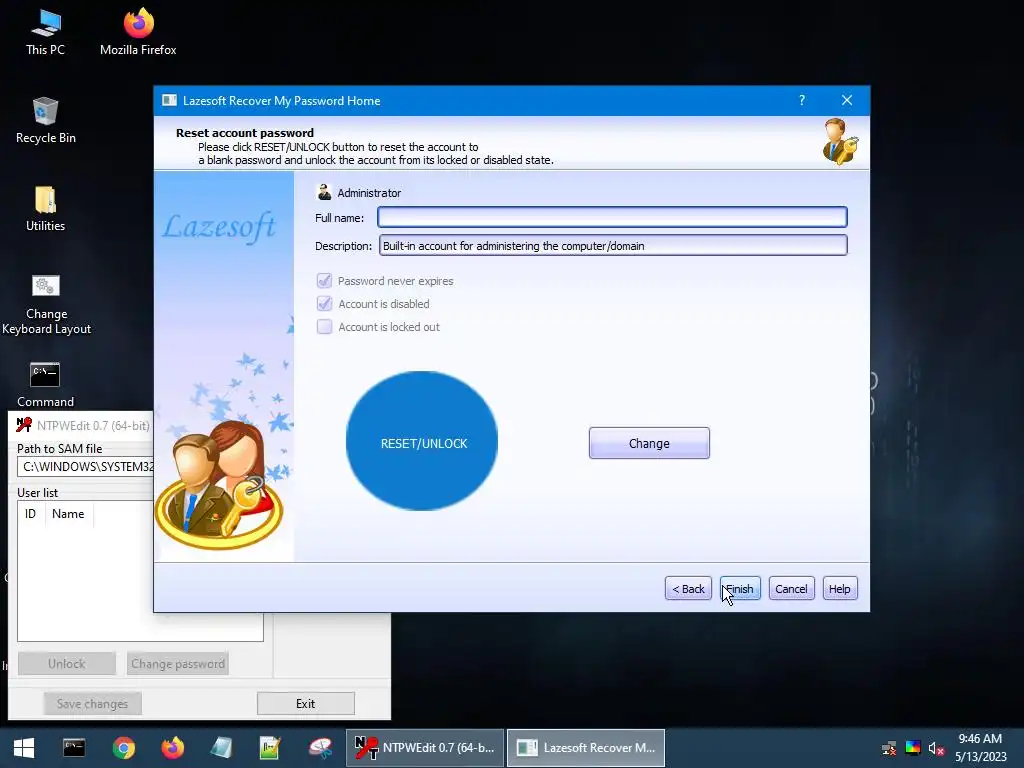Click the Name column header in NTPWEdit
Screen dimensions: 1024x768
point(69,514)
